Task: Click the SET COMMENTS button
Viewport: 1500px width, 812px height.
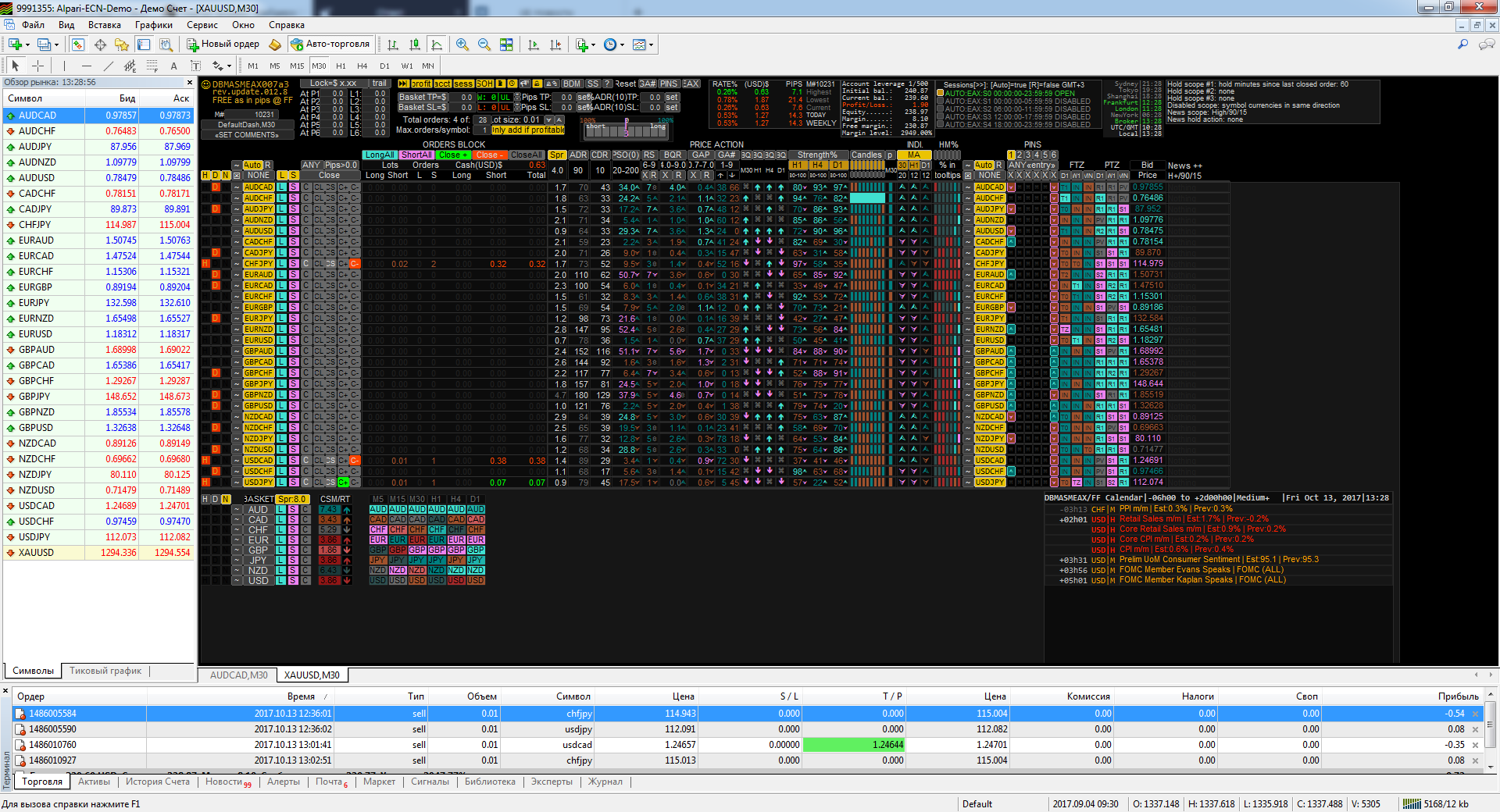Action: [247, 135]
